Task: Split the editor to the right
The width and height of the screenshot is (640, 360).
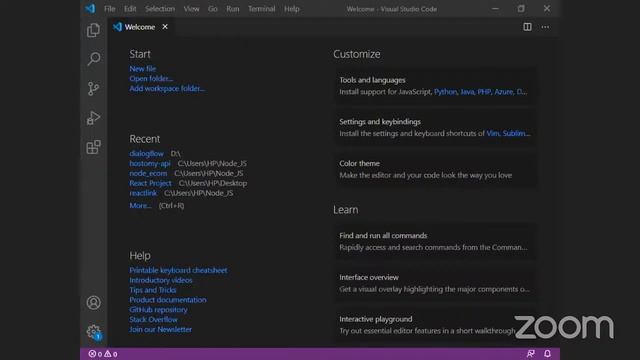Action: (x=527, y=27)
